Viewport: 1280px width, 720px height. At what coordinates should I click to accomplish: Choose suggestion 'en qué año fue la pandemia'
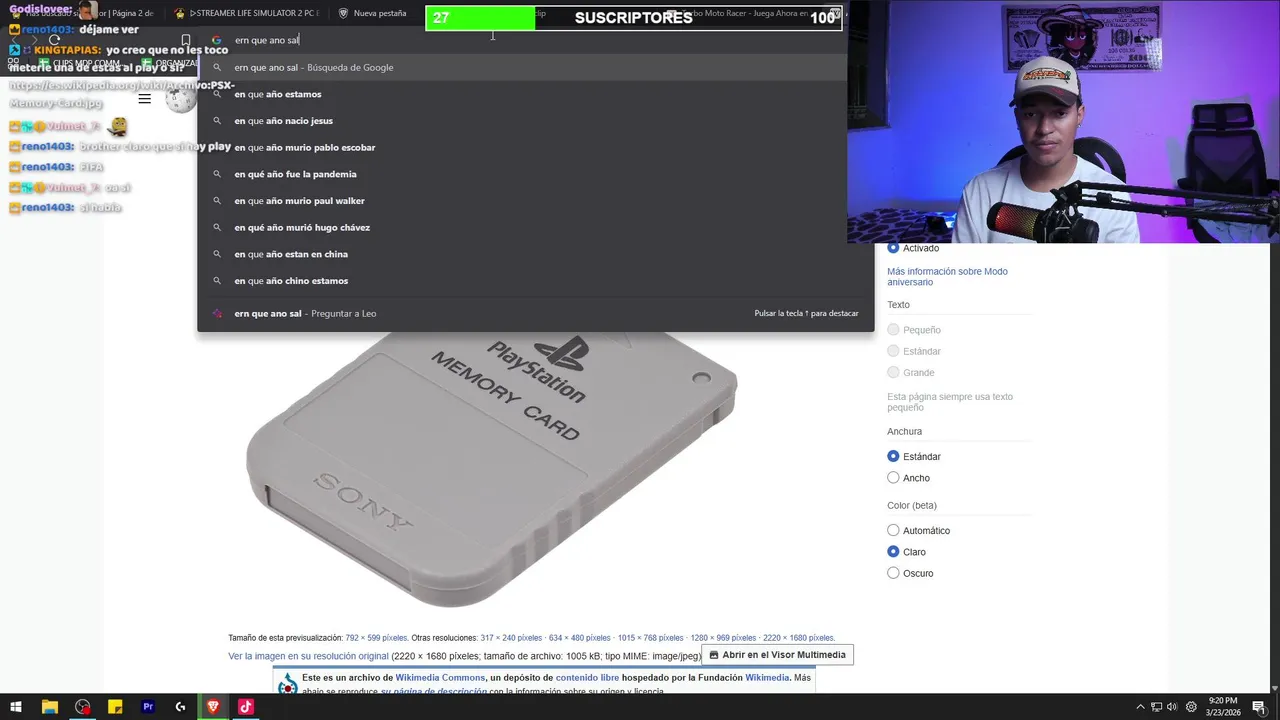tap(535, 174)
